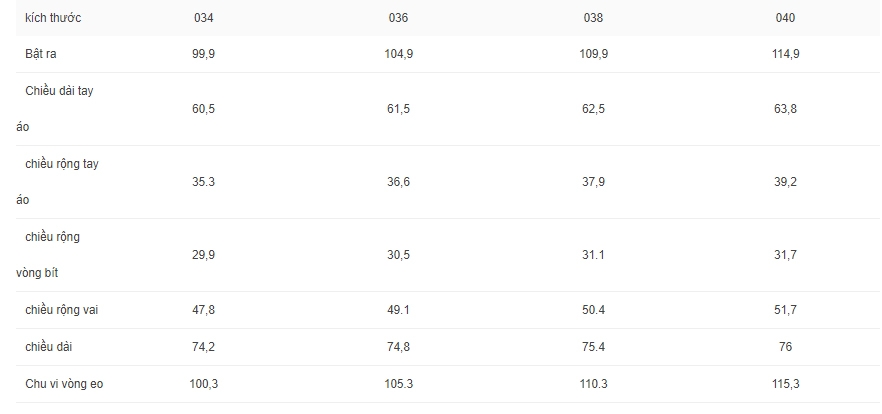The height and width of the screenshot is (414, 882).
Task: Click the value 114,9 under size 040
Action: click(786, 55)
